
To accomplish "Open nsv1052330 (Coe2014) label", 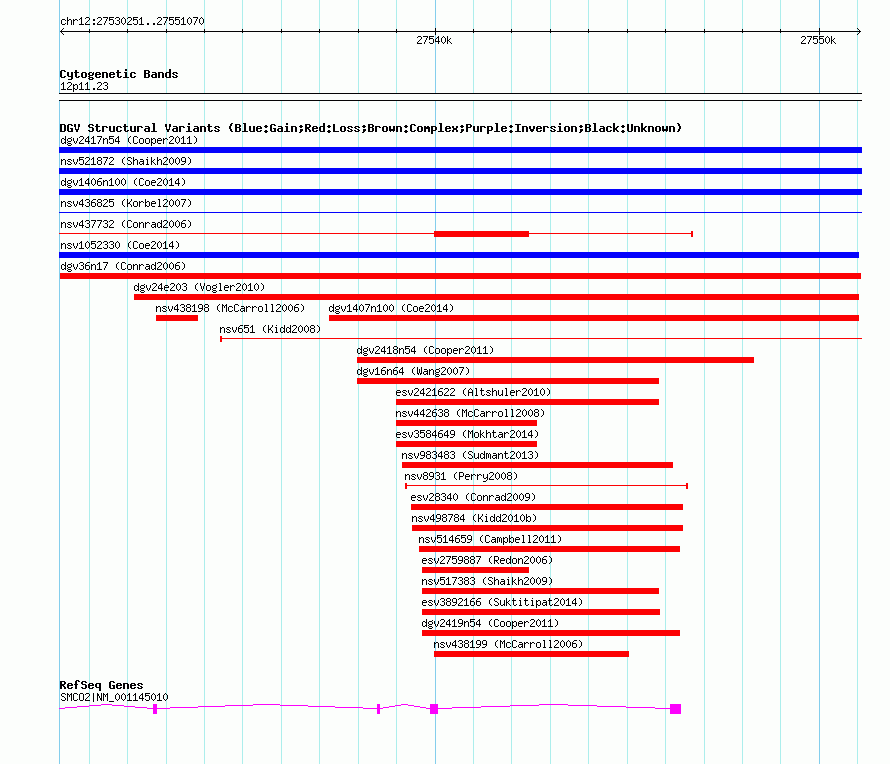I will (120, 245).
